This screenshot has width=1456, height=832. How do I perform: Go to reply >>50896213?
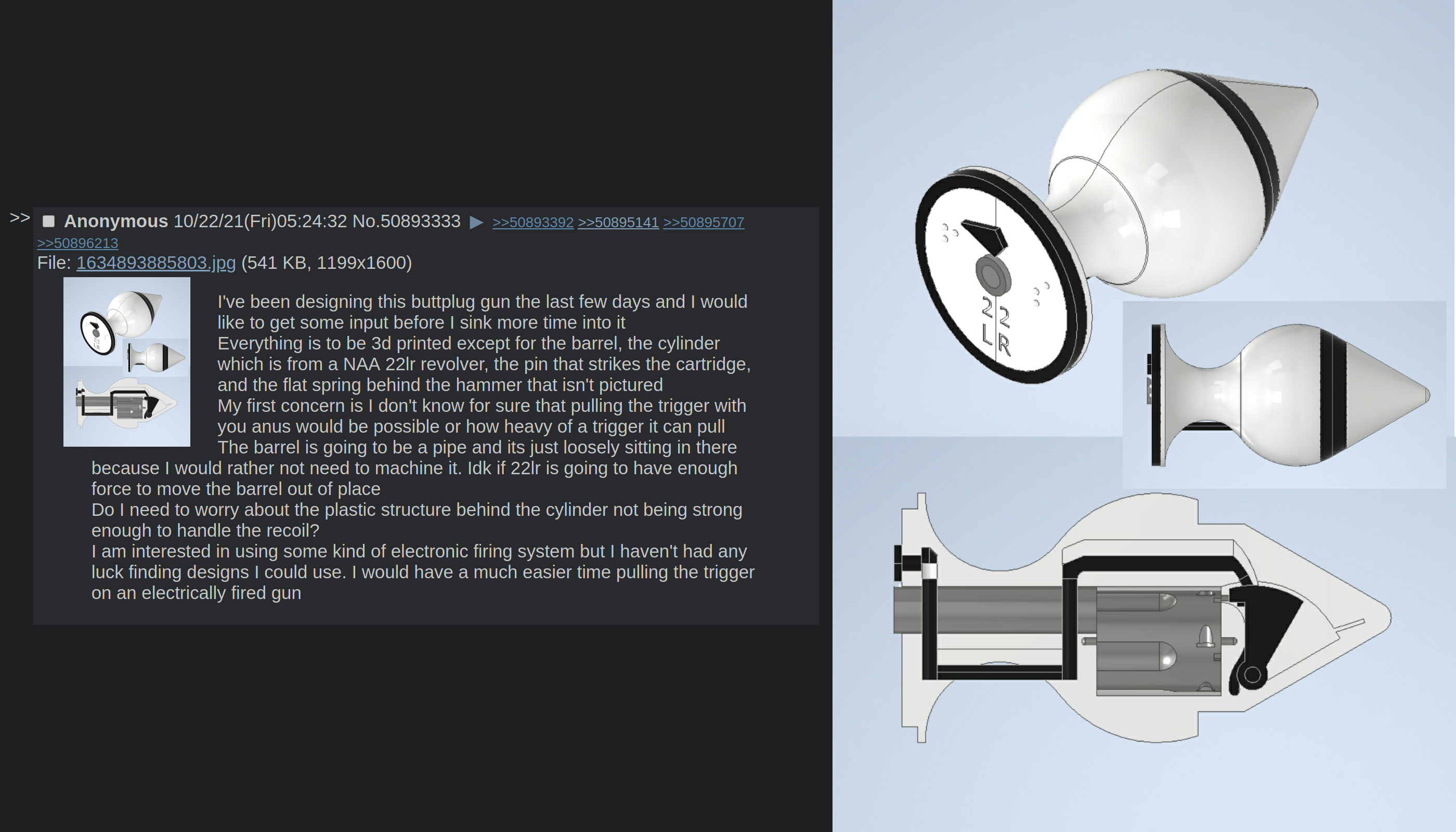pyautogui.click(x=77, y=243)
